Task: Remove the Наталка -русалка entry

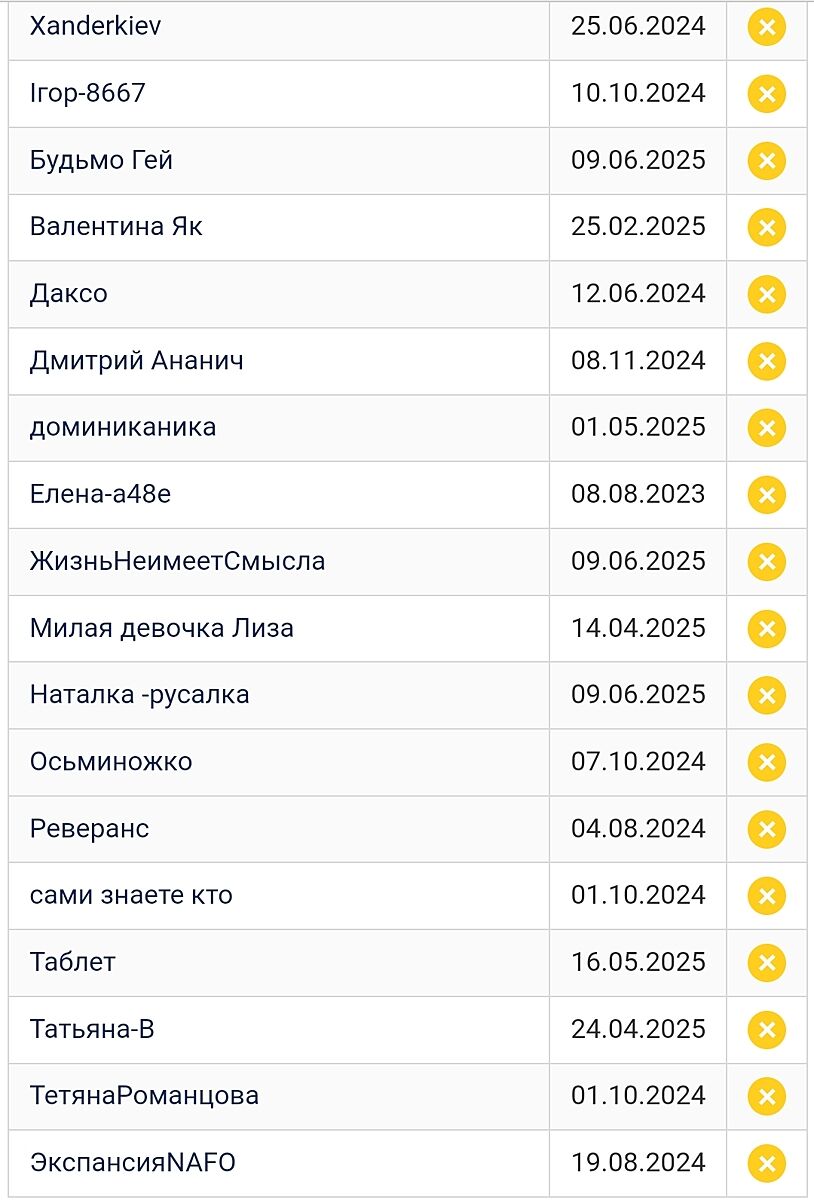Action: click(x=766, y=695)
